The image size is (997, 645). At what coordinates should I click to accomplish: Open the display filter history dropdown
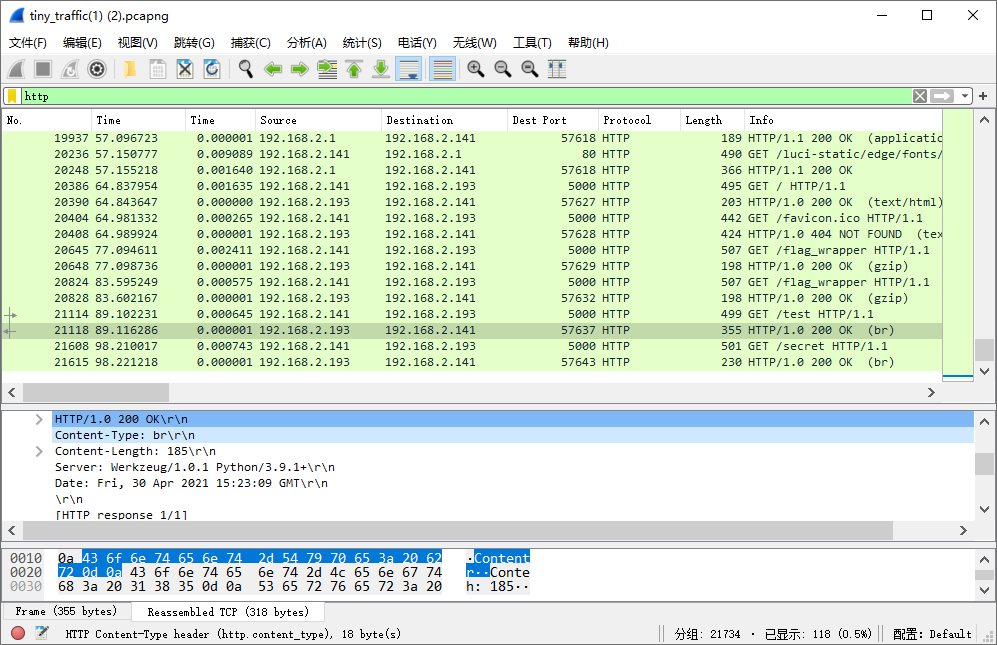[965, 96]
